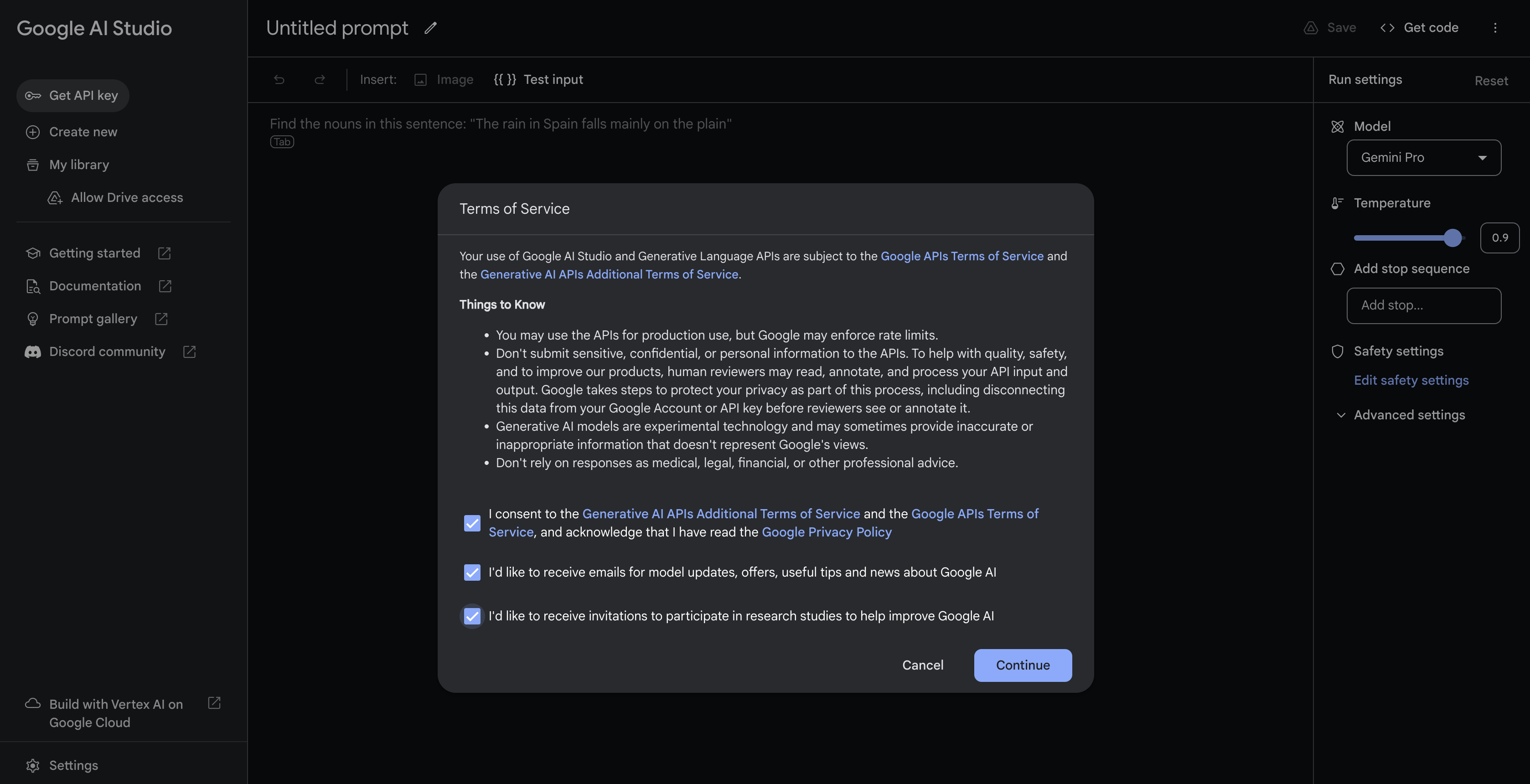This screenshot has width=1530, height=784.
Task: Open the three-dot overflow menu
Action: pos(1495,28)
